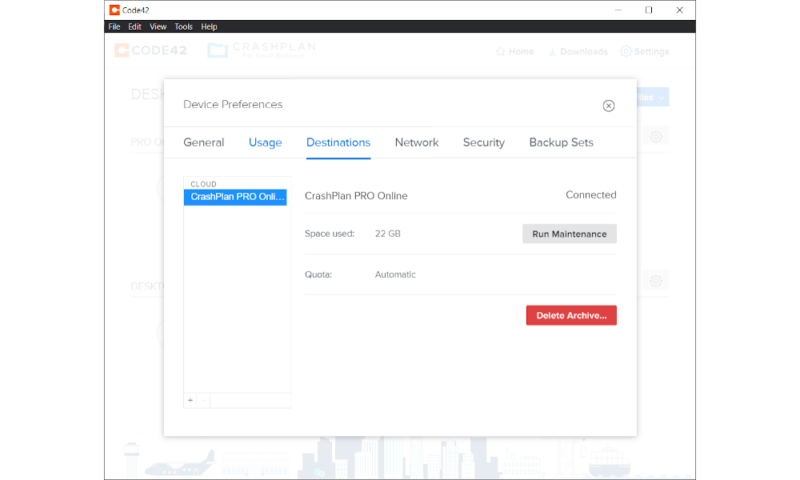Switch to the General tab
Screen dimensions: 800x480
[x=204, y=142]
